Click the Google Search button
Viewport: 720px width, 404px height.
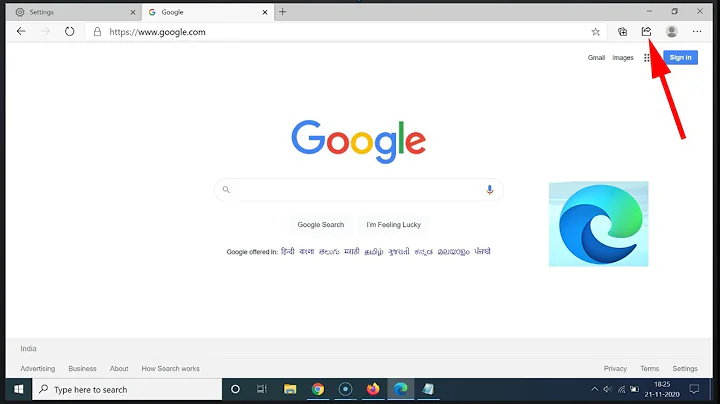point(321,224)
